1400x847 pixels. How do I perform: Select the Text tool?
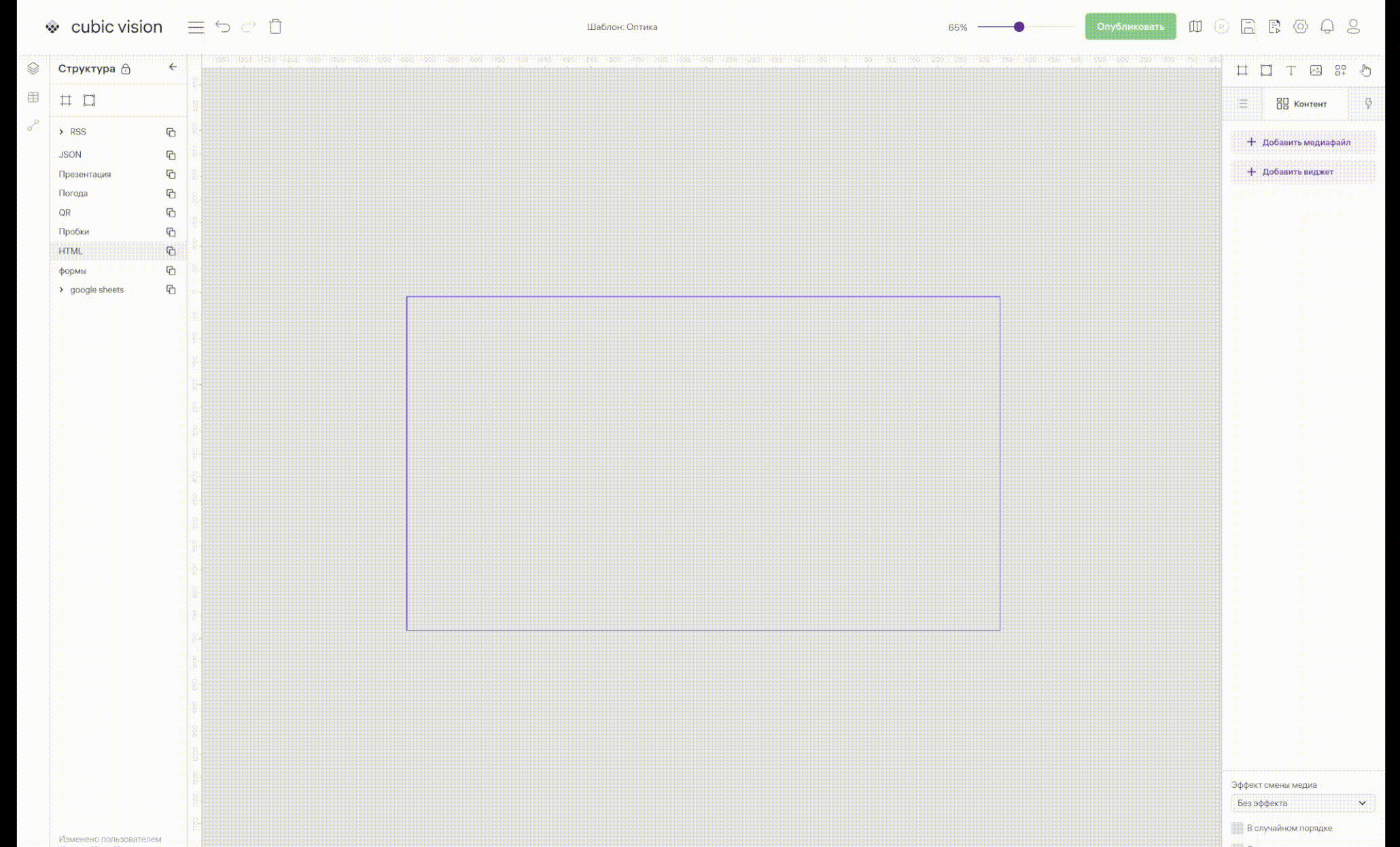(x=1291, y=70)
